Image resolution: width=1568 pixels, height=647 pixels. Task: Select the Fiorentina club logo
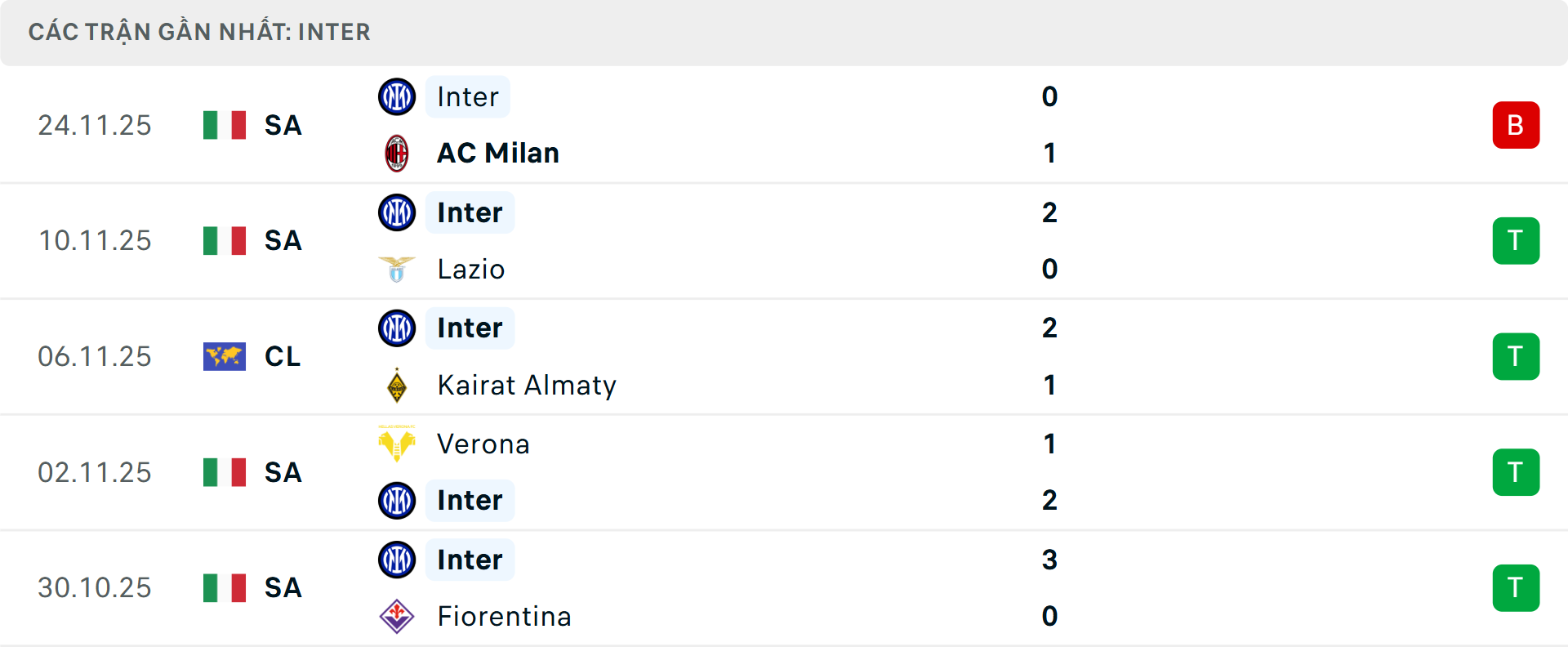pos(397,617)
